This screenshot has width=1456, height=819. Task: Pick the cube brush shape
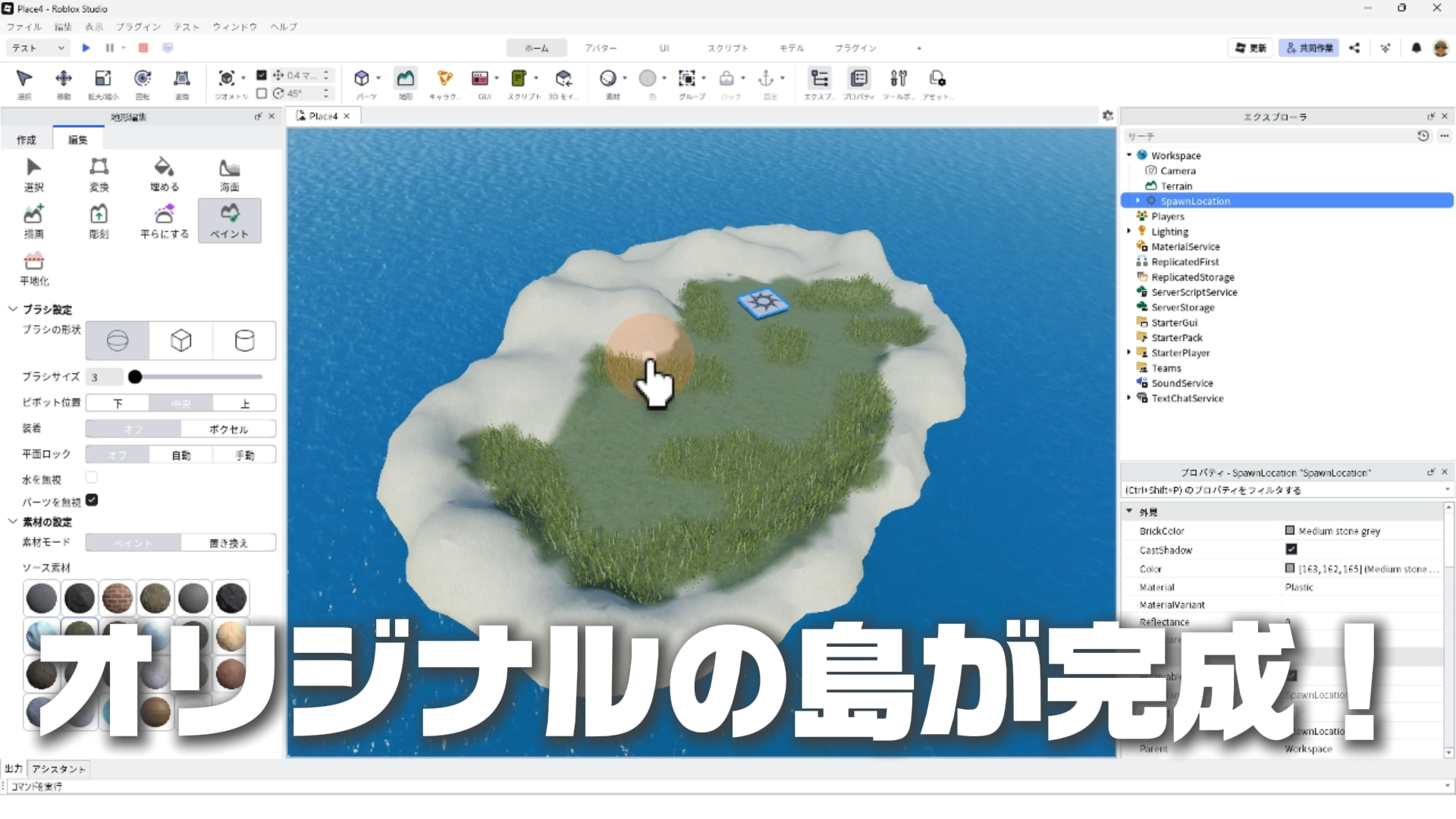(180, 340)
